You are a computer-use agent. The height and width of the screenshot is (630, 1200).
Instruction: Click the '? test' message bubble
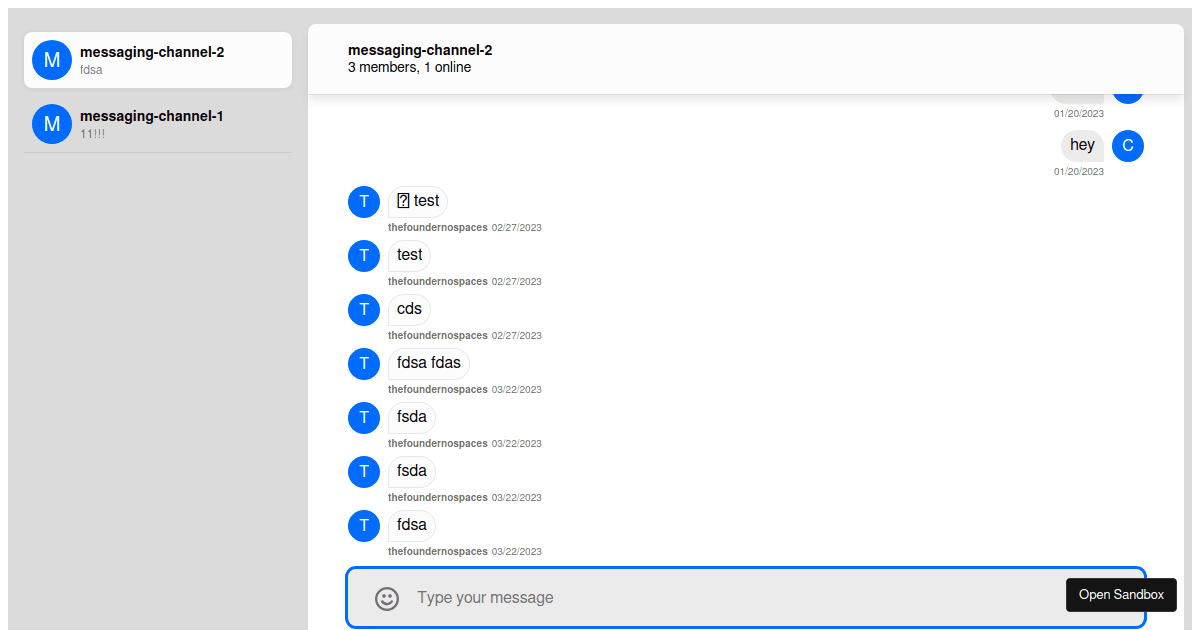(418, 201)
